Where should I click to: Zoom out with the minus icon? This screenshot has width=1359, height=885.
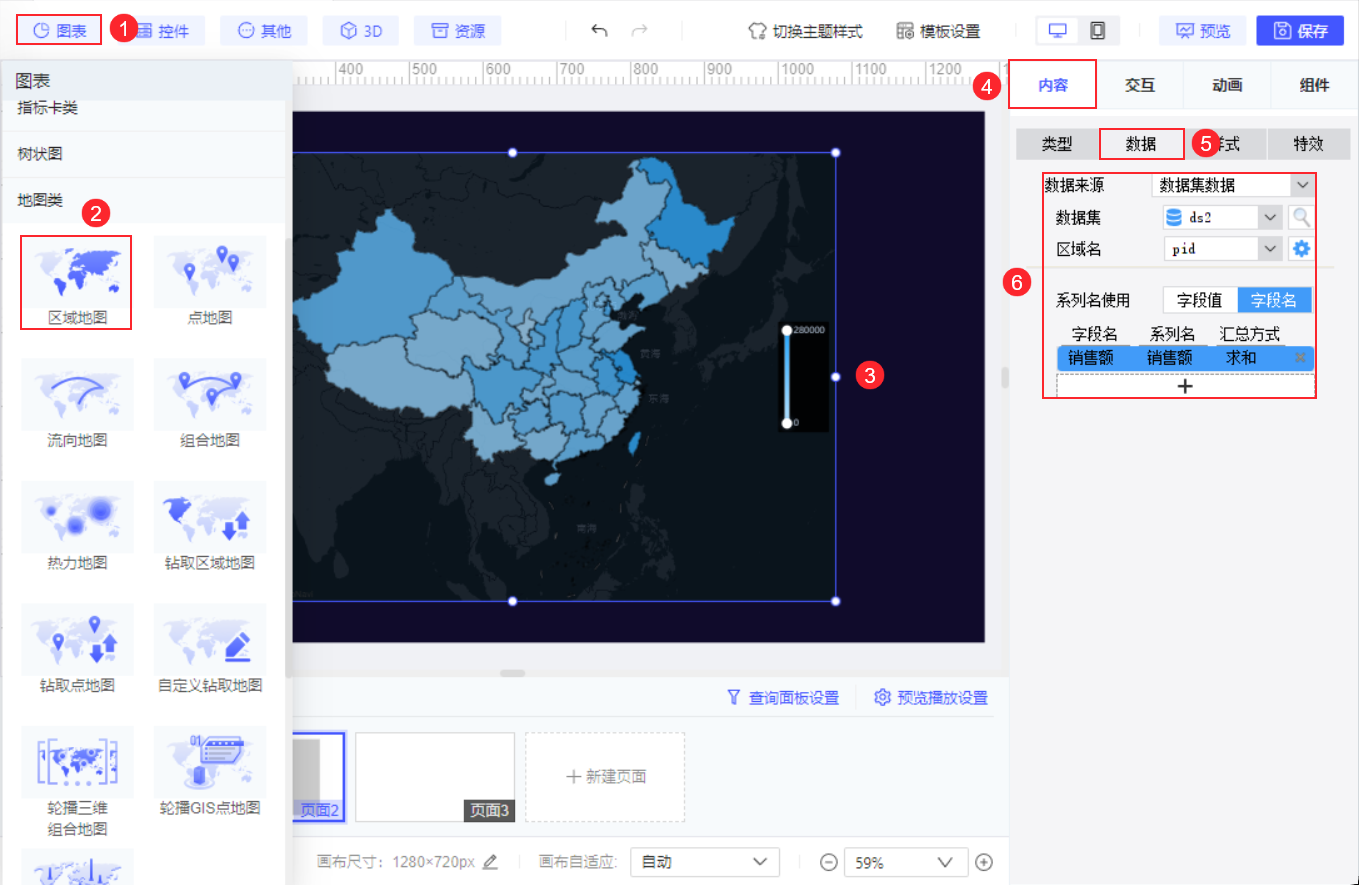point(828,862)
